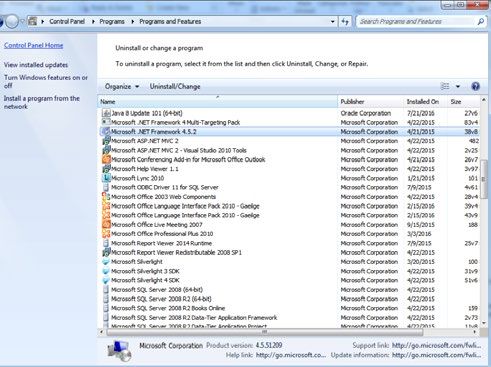Image resolution: width=491 pixels, height=367 pixels.
Task: Click the Microsoft Report Viewer 2014 Runtime icon
Action: [x=106, y=243]
